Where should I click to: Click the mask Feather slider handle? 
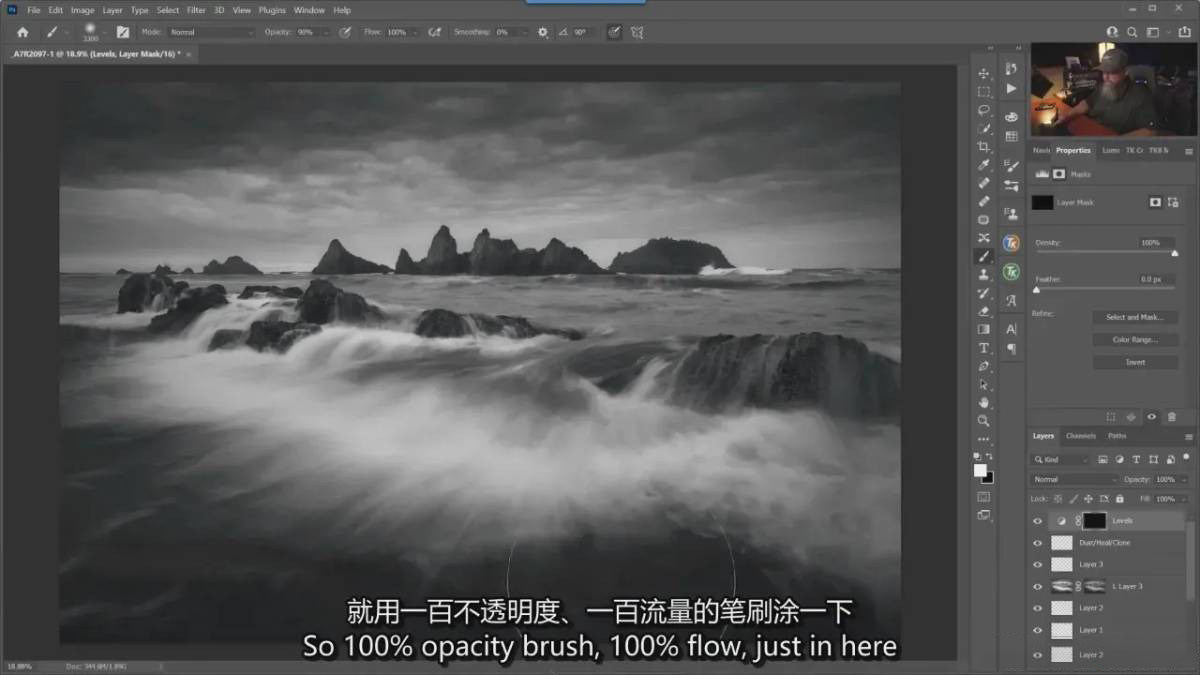click(1036, 290)
